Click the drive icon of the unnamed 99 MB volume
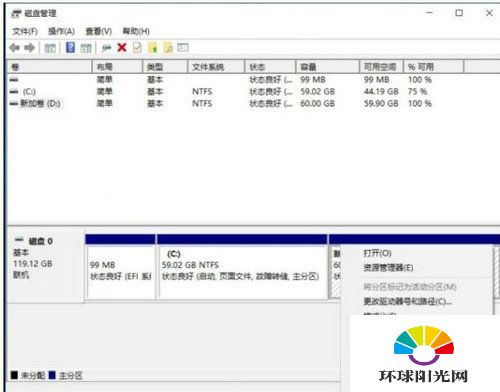 [14, 80]
